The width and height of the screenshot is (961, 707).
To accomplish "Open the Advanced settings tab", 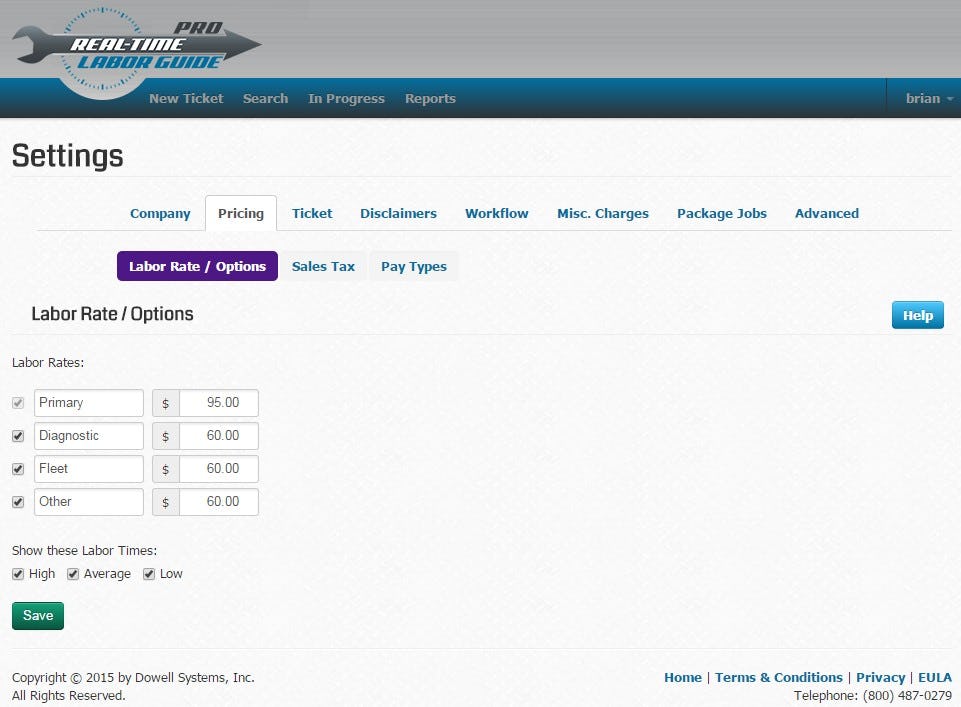I will point(827,213).
